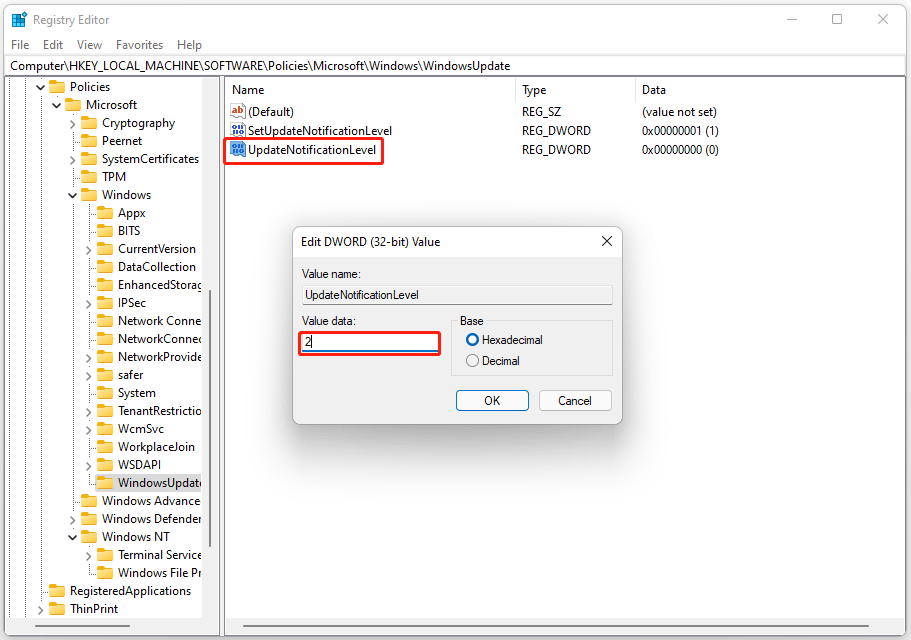Close the Edit DWORD dialog with X
This screenshot has width=911, height=640.
coord(607,241)
